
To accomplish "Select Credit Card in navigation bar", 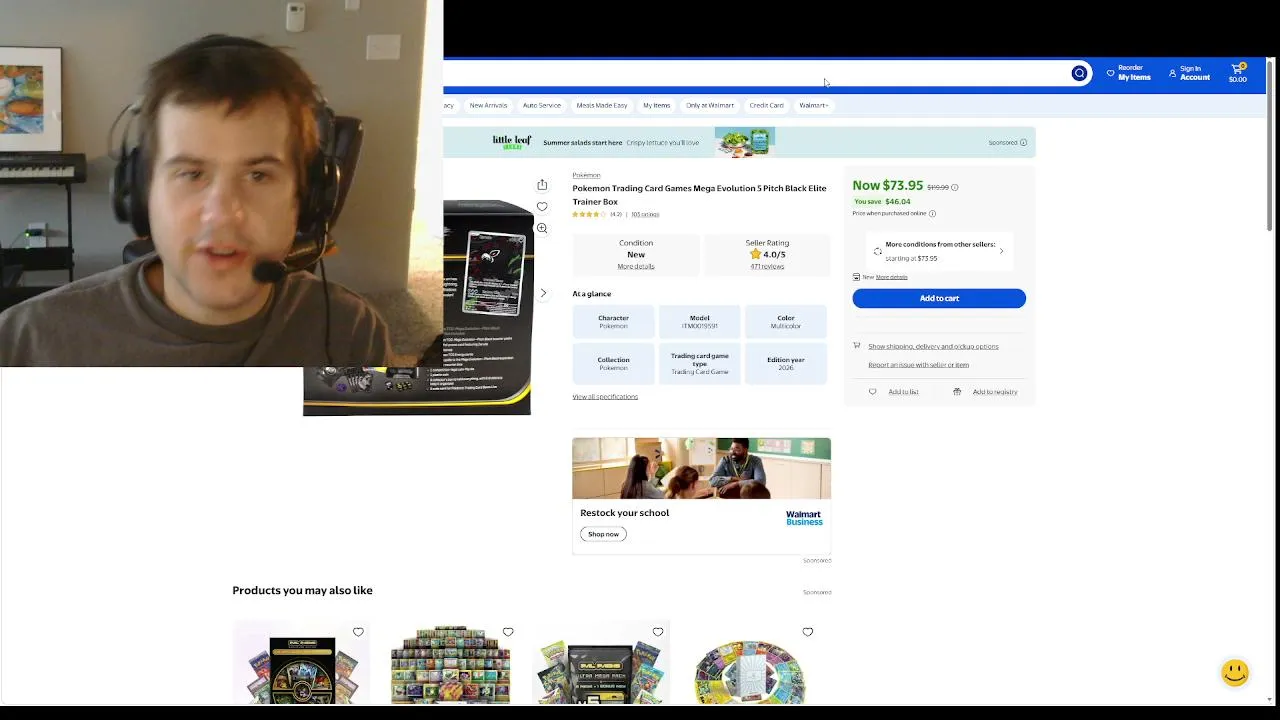I will coord(767,105).
